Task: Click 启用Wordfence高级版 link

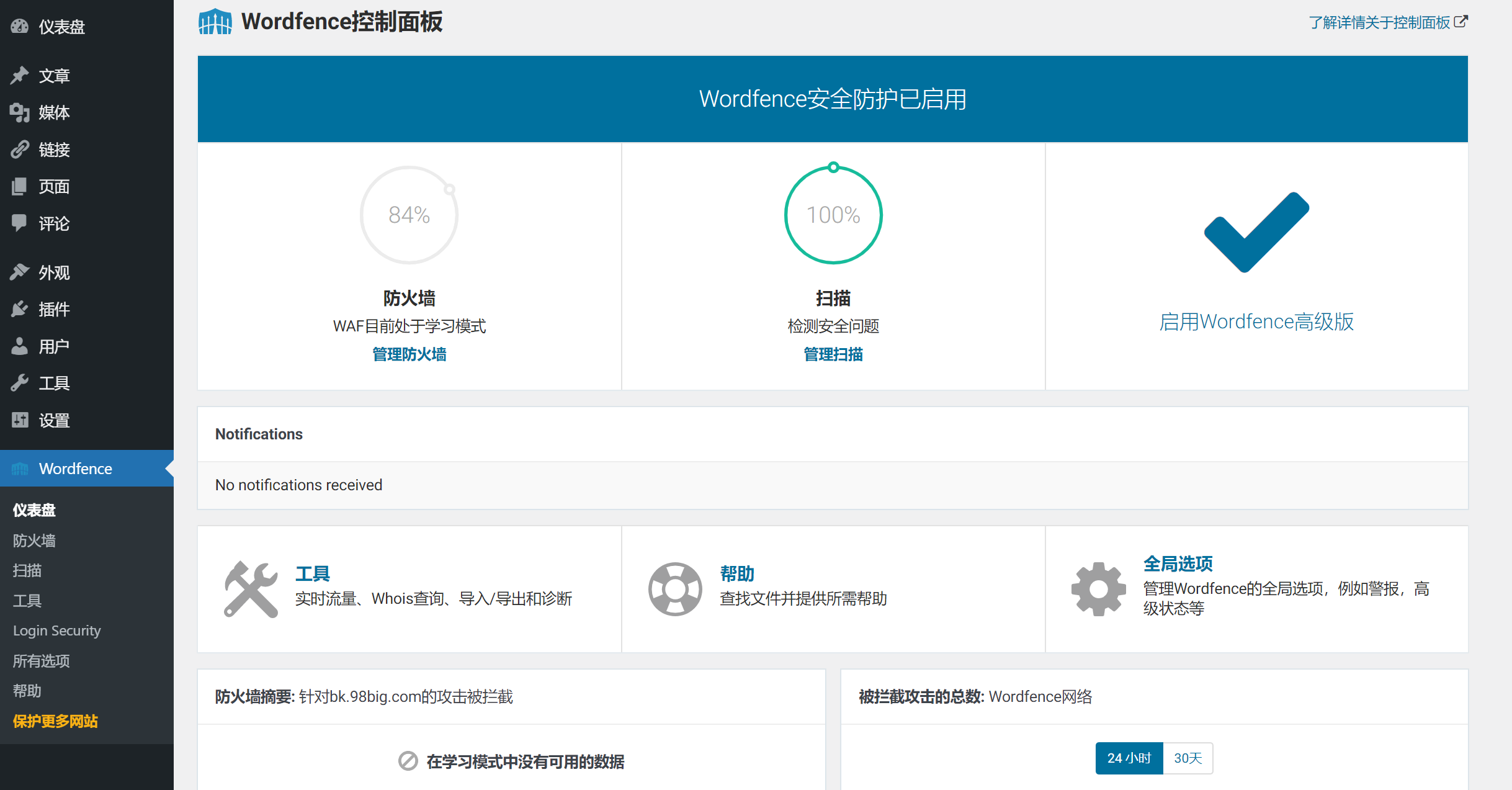Action: pyautogui.click(x=1256, y=322)
